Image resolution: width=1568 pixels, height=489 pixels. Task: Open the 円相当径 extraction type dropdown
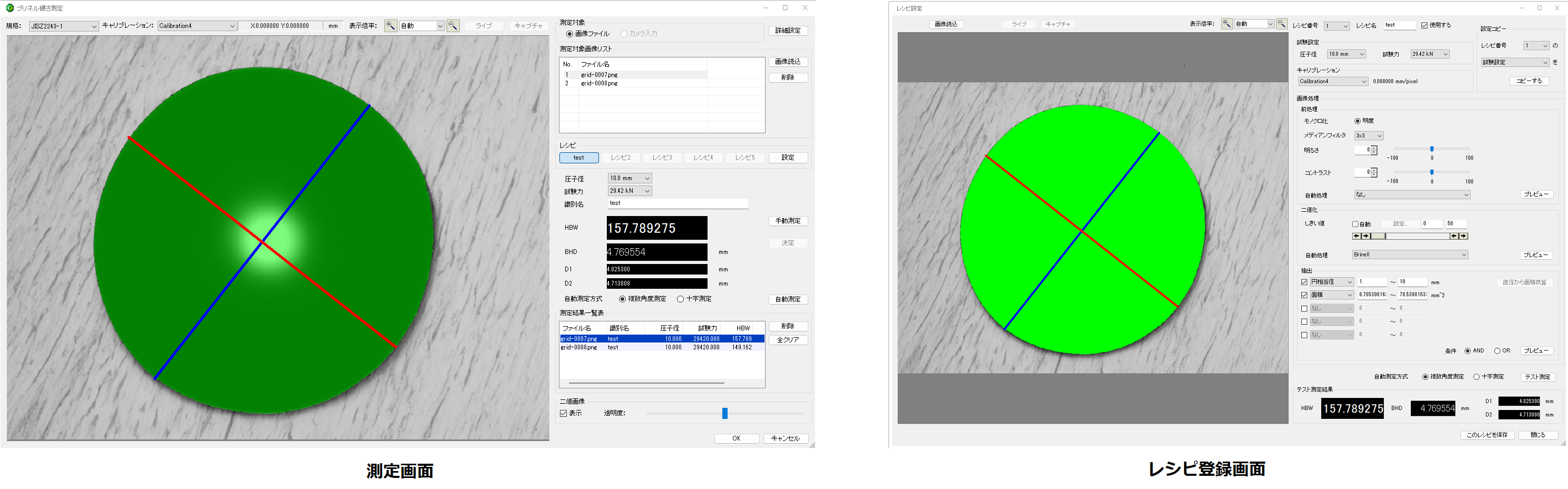(1331, 282)
